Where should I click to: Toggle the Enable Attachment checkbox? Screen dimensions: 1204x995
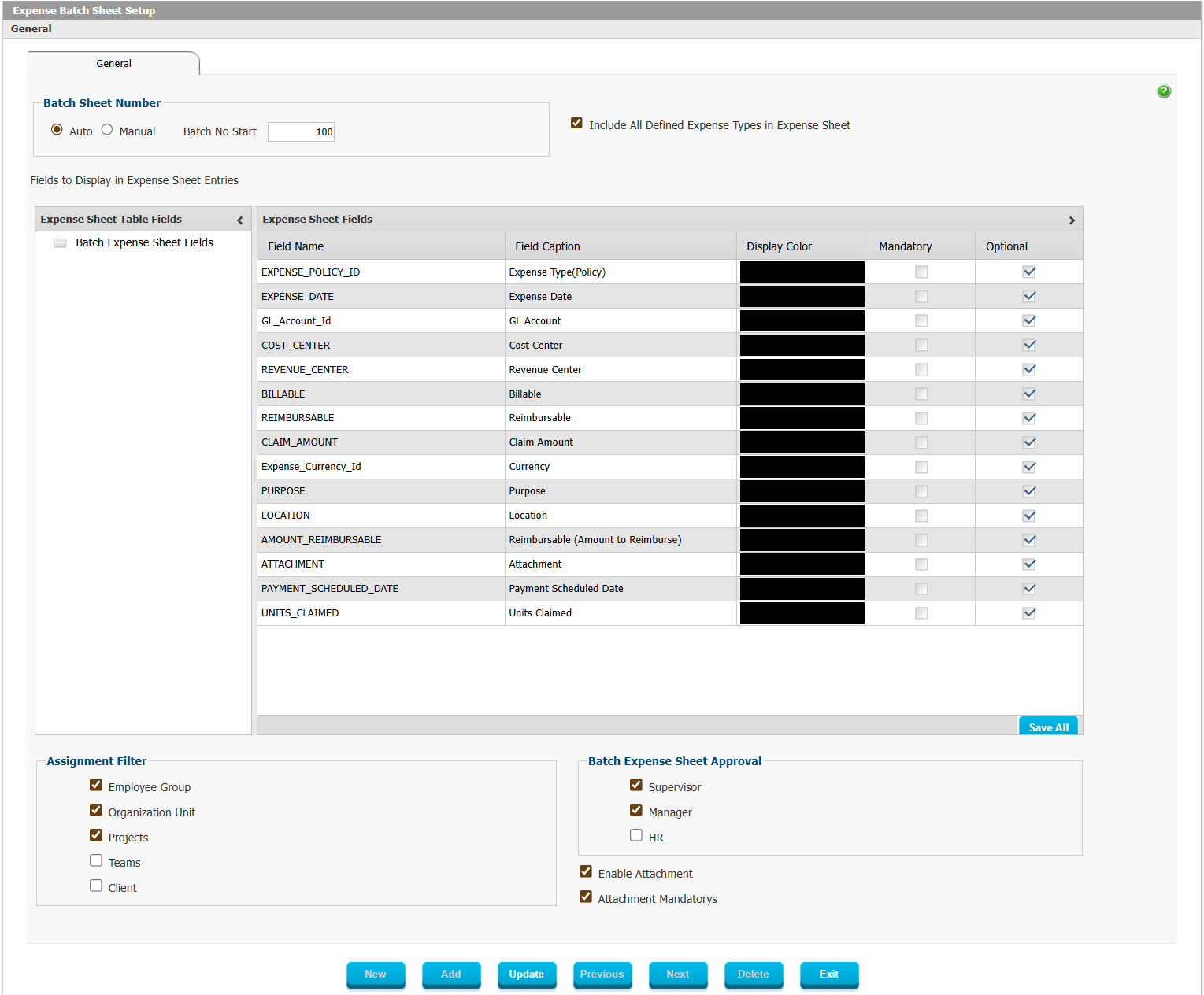[586, 871]
